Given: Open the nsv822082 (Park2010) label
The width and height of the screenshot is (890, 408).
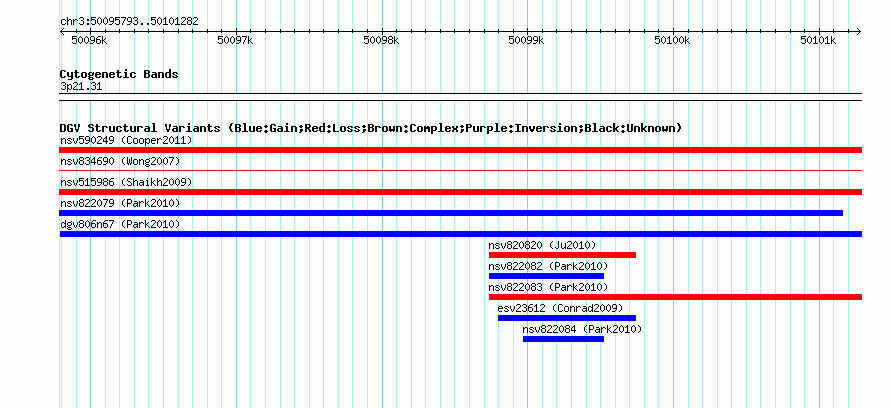Looking at the screenshot, I should tap(548, 266).
